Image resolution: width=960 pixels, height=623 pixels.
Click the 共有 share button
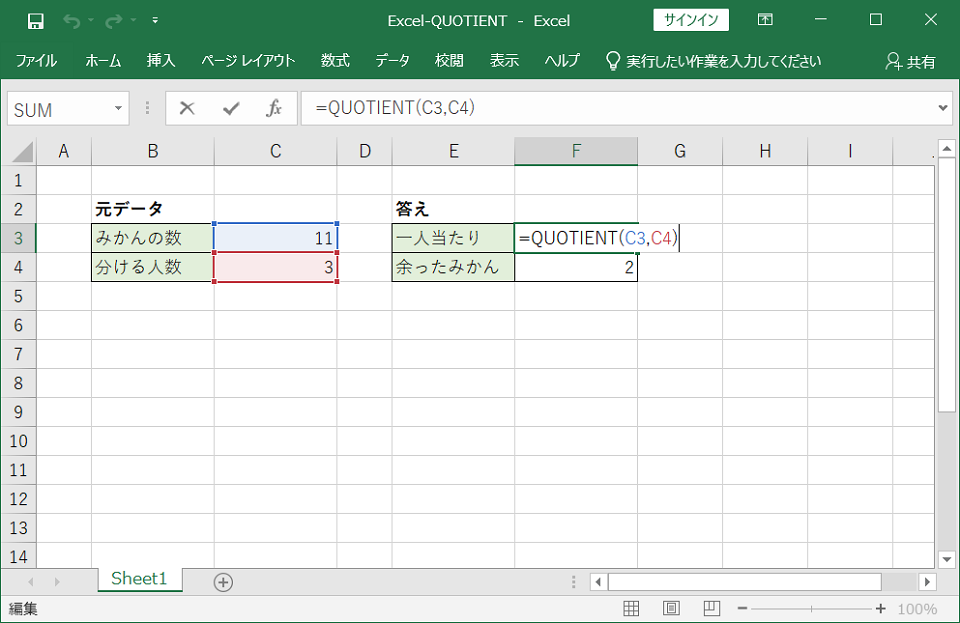[x=910, y=61]
